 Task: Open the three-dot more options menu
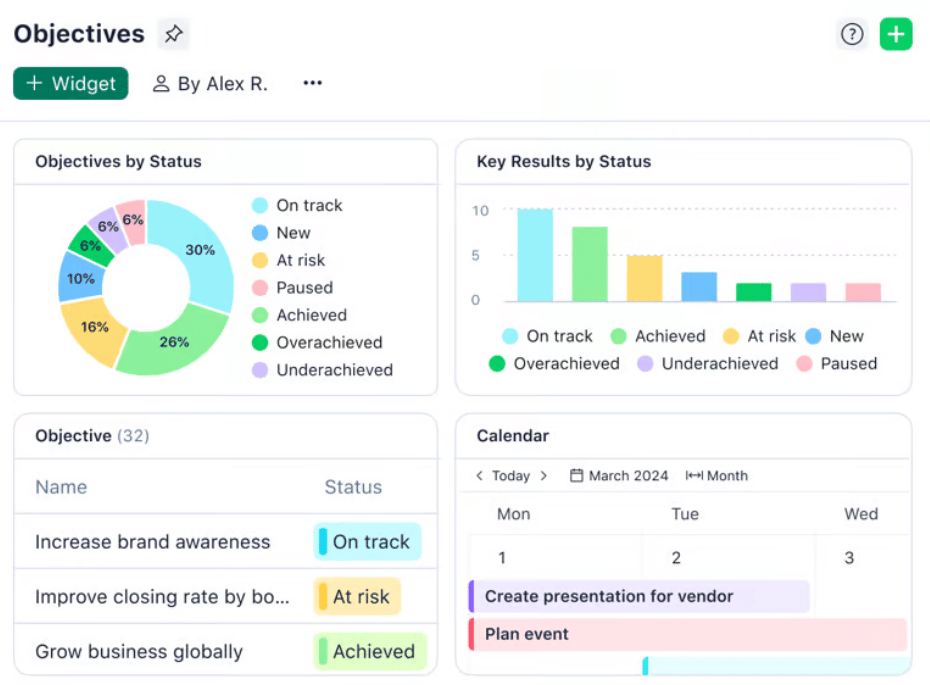coord(313,83)
